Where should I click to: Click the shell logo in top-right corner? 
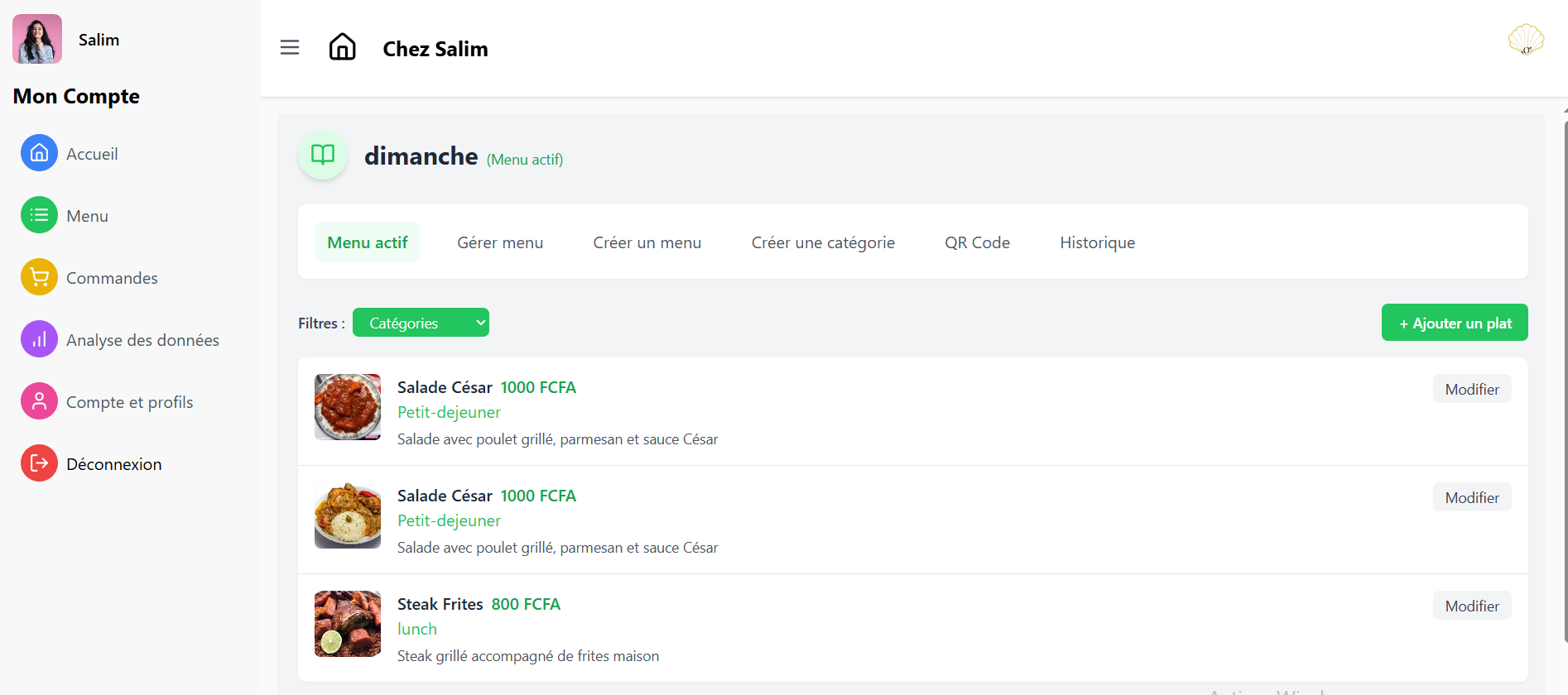1526,40
